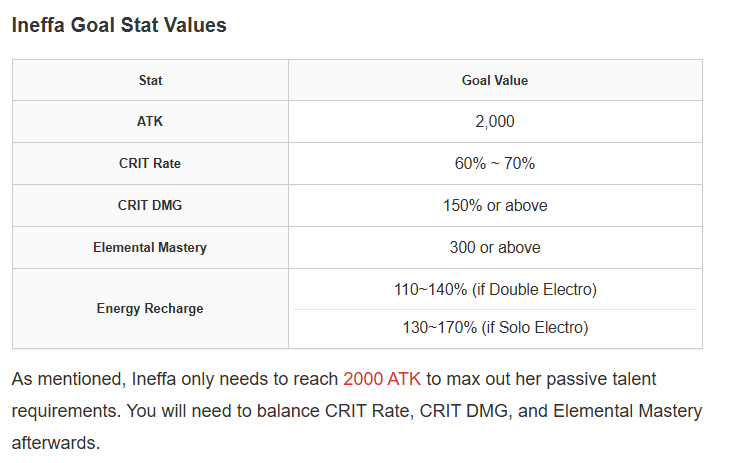Select the CRIT DMG table row label
The height and width of the screenshot is (463, 745).
point(150,205)
